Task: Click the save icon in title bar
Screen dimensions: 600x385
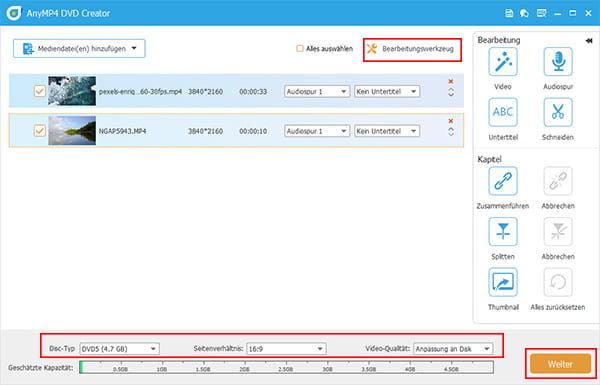Action: tap(509, 13)
